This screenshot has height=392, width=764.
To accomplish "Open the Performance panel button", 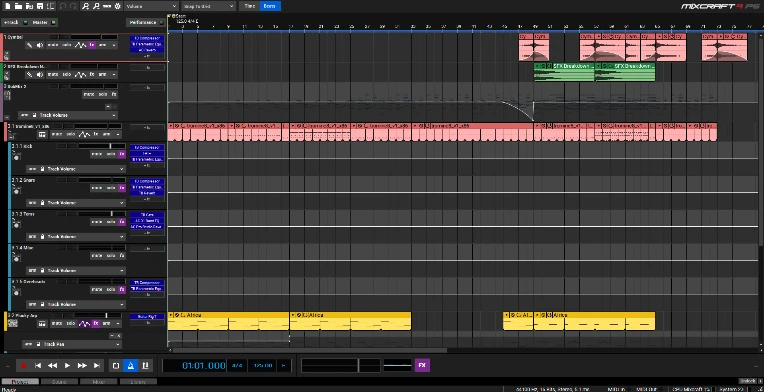I will pyautogui.click(x=146, y=22).
